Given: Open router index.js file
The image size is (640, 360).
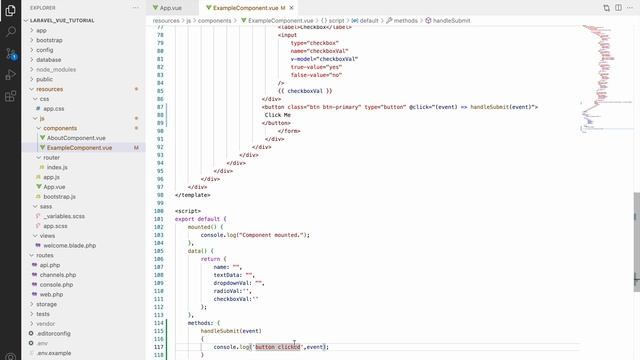Looking at the screenshot, I should click(x=57, y=167).
